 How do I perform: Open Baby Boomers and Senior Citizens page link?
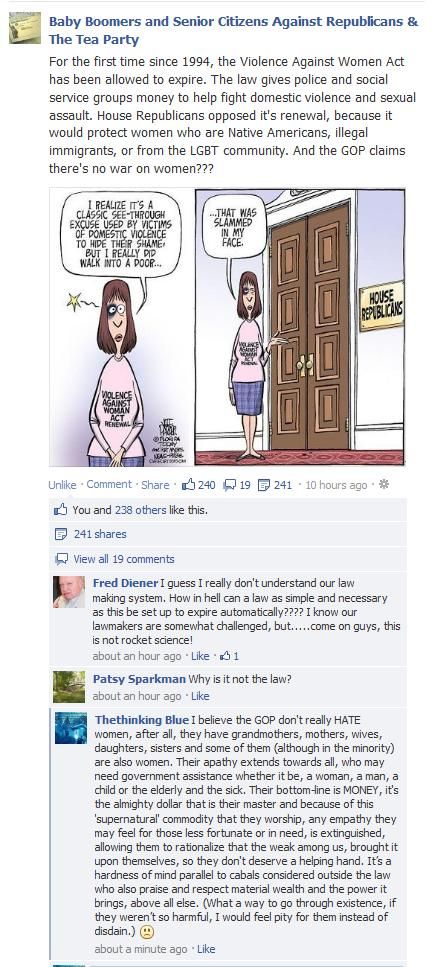[233, 30]
